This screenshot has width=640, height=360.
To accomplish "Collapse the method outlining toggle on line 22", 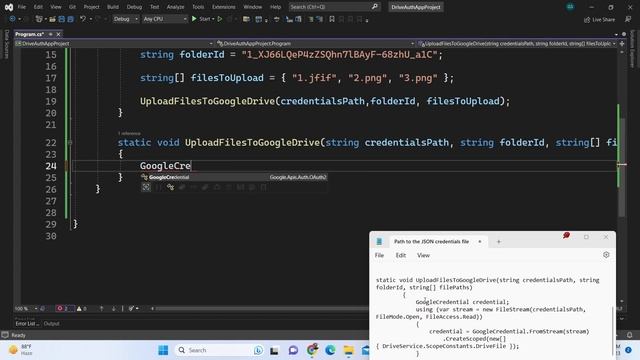I will tap(70, 142).
